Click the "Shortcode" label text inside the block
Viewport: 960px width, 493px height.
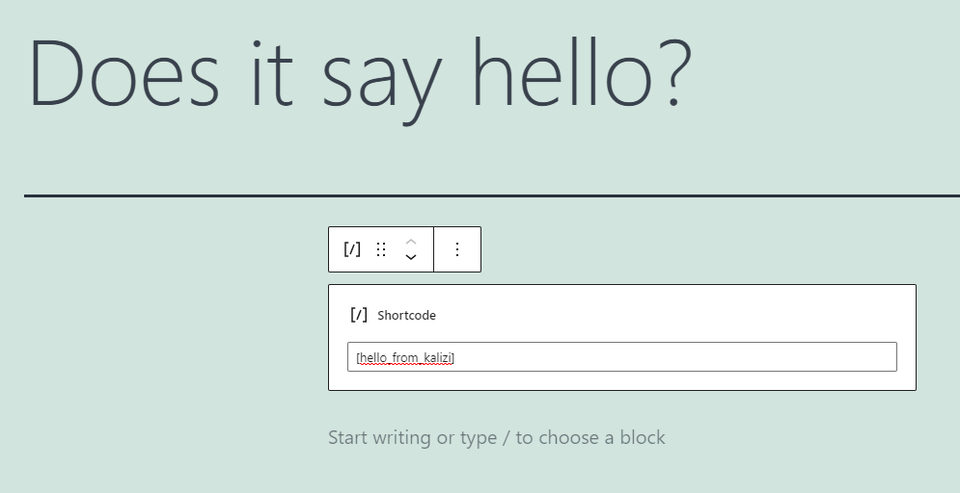[x=407, y=316]
